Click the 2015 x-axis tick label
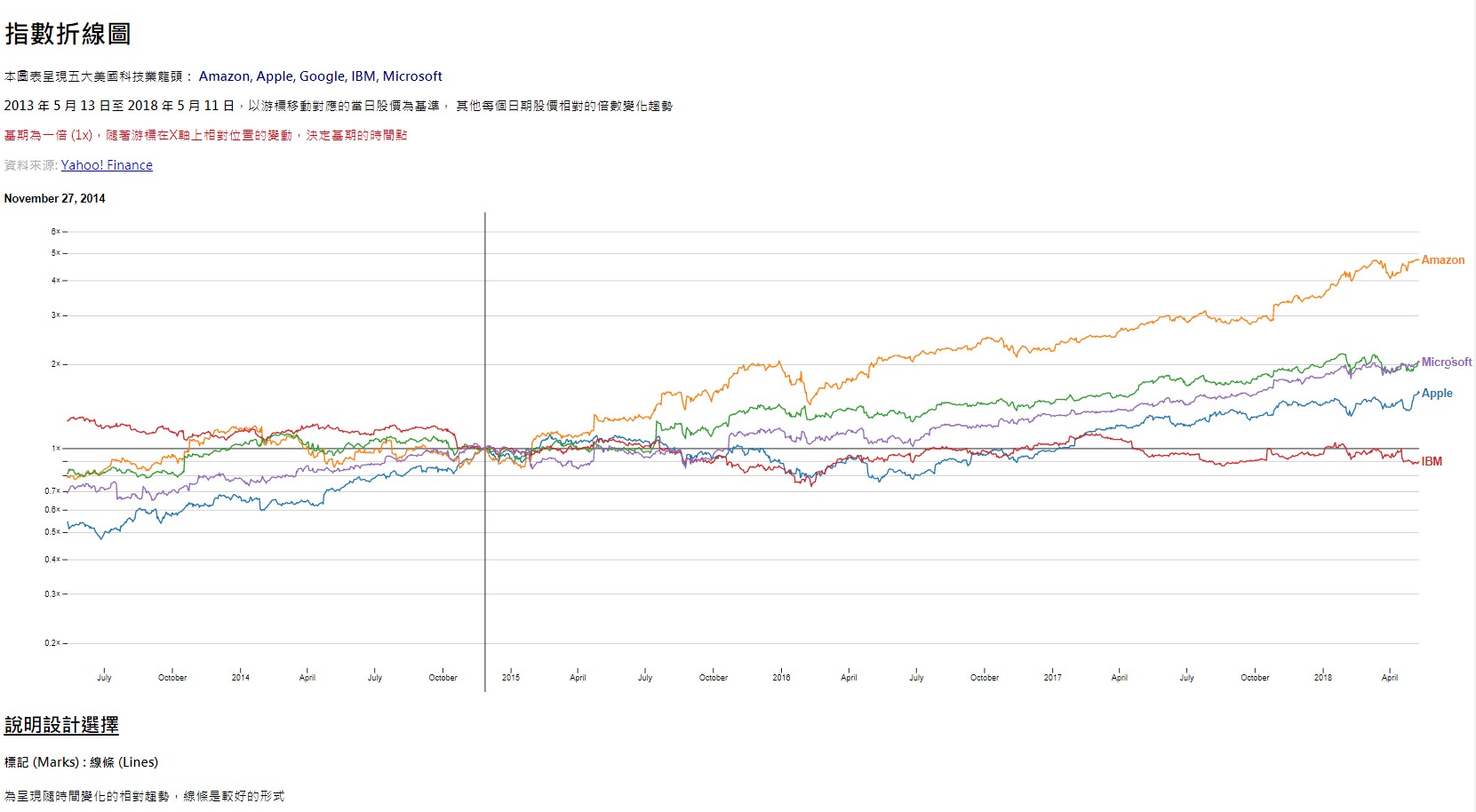 pos(510,678)
